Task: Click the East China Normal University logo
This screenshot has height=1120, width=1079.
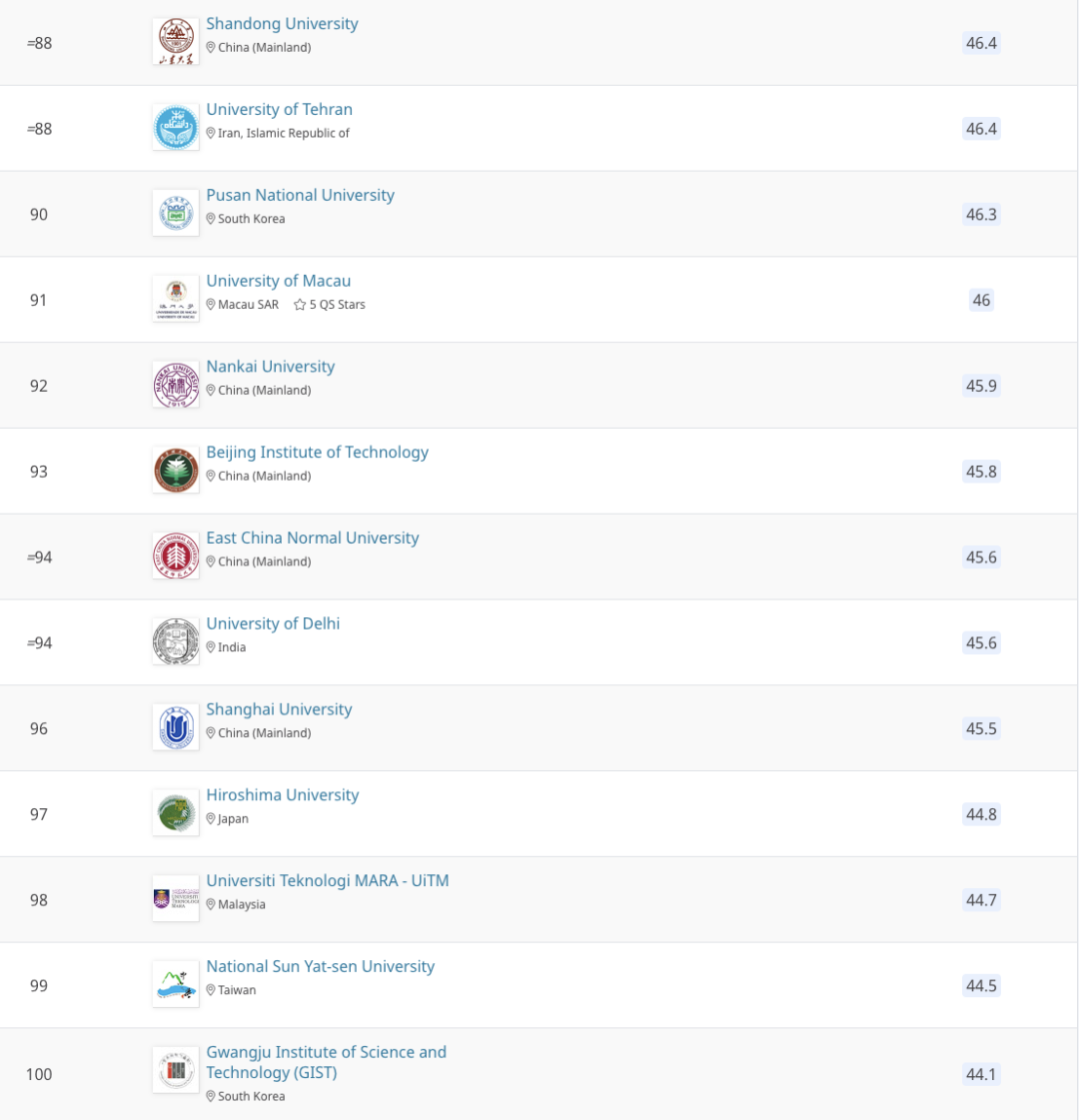Action: (x=176, y=556)
